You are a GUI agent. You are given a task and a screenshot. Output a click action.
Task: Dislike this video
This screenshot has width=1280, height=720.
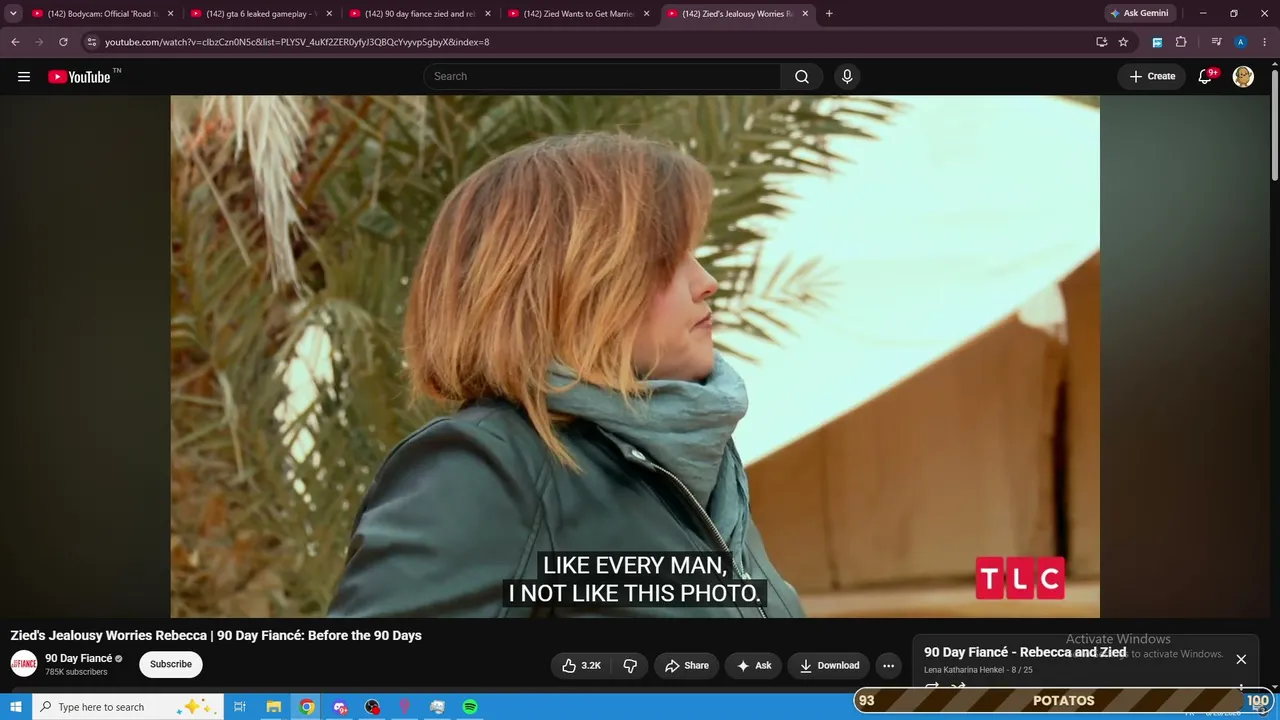[630, 665]
